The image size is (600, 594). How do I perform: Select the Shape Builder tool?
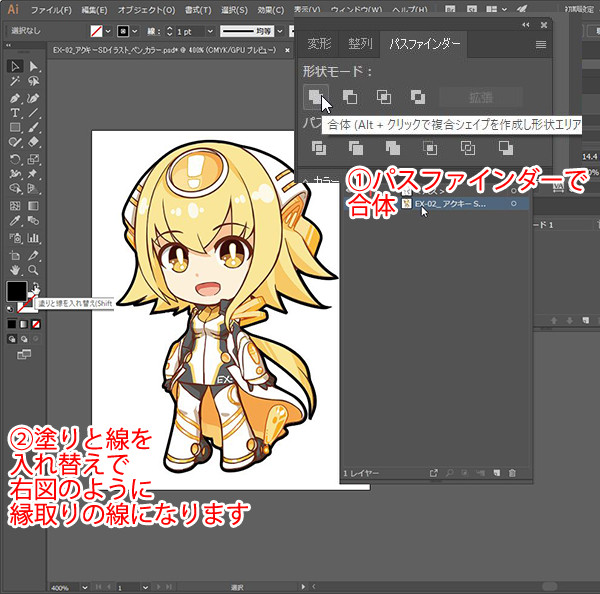point(15,188)
